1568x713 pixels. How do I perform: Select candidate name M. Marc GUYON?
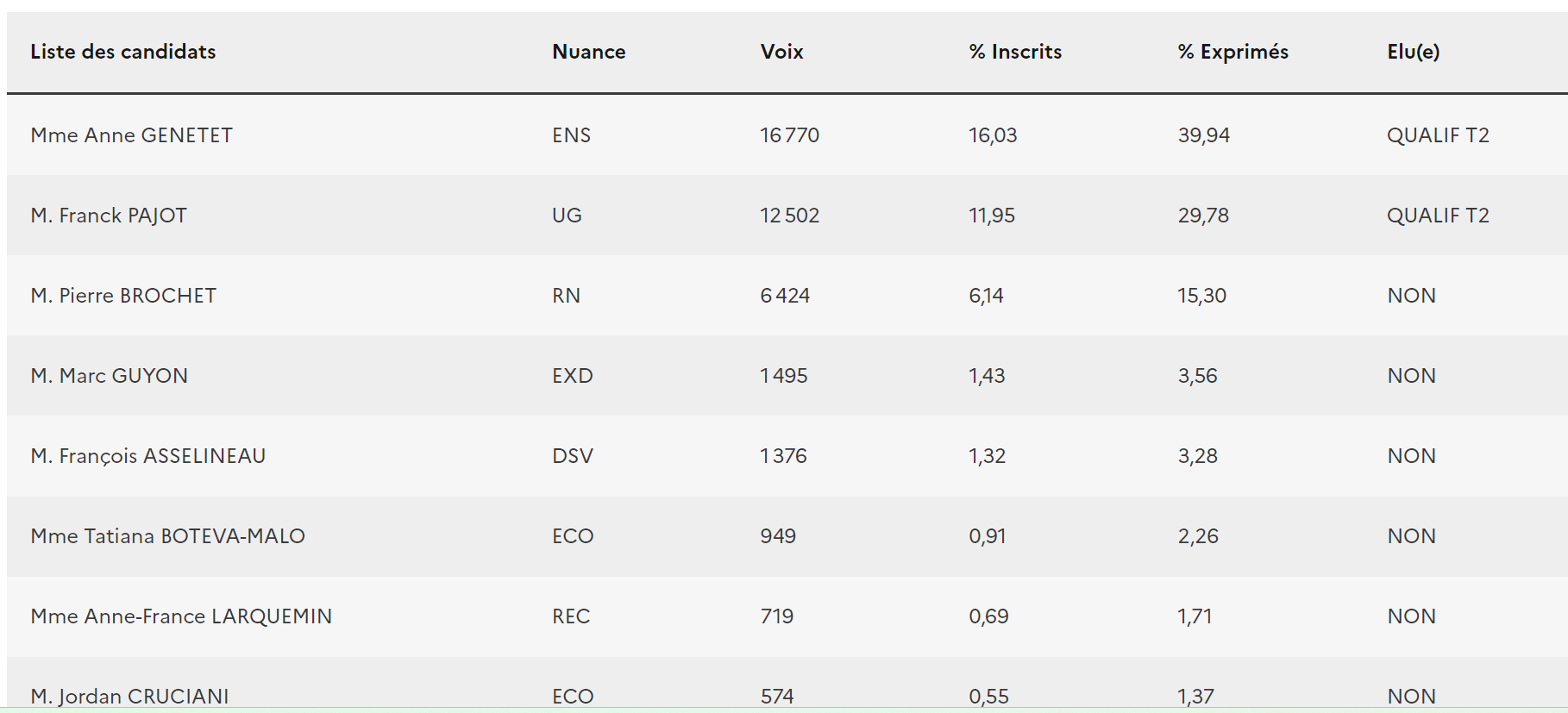[109, 376]
